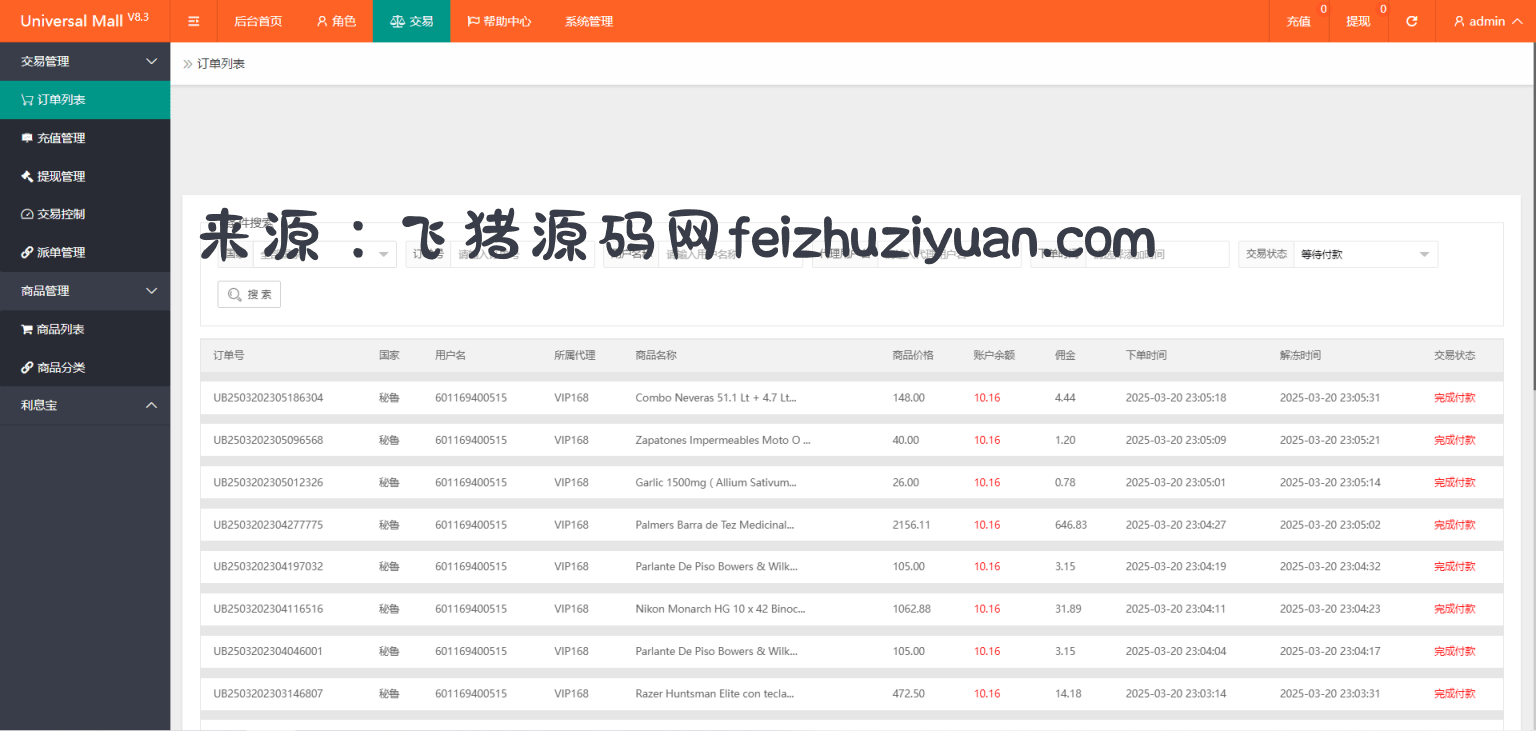Screen dimensions: 1536x731
Task: Click the refresh icon in top bar
Action: [1411, 21]
